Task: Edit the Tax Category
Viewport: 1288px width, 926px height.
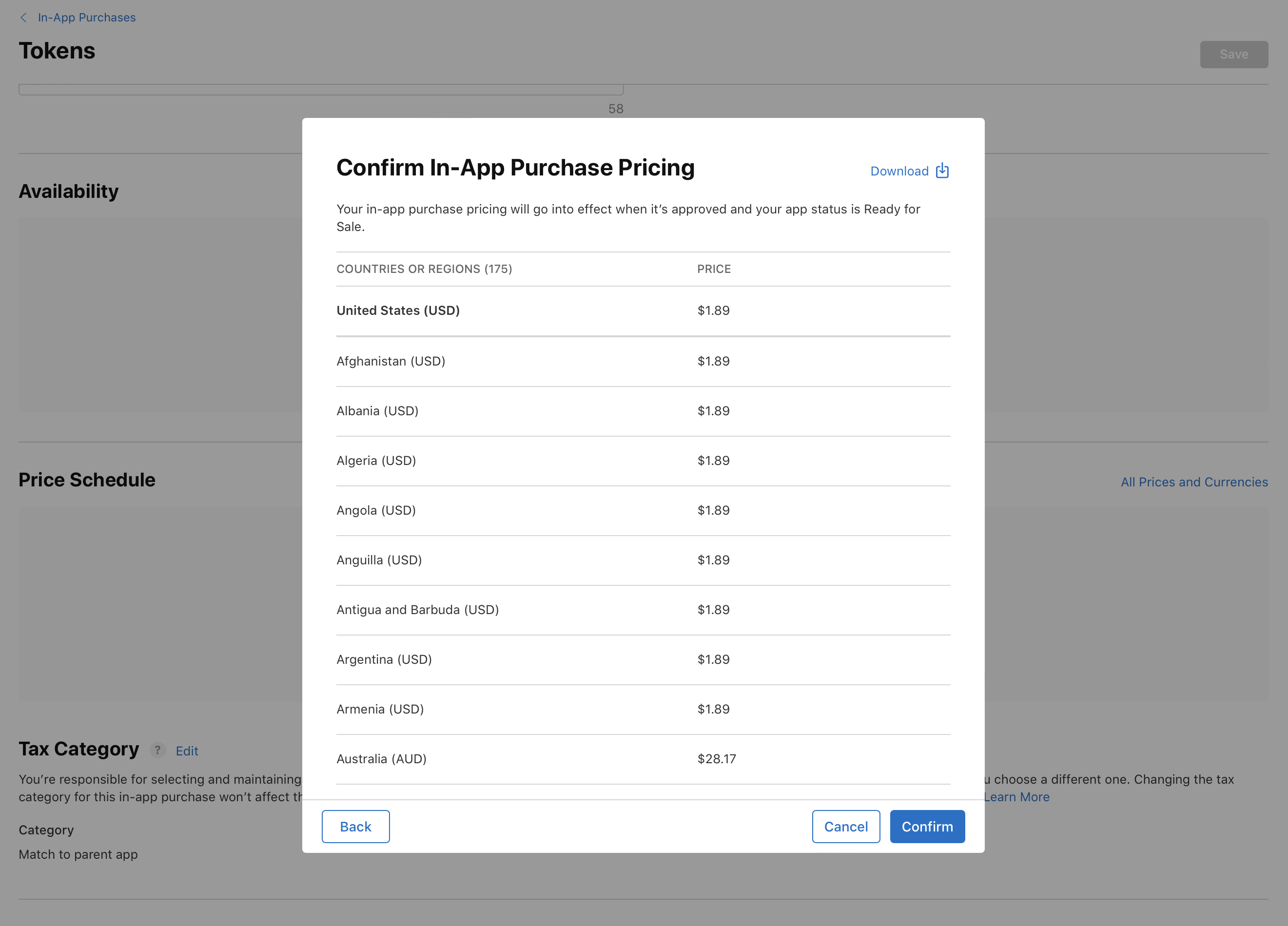Action: coord(186,750)
